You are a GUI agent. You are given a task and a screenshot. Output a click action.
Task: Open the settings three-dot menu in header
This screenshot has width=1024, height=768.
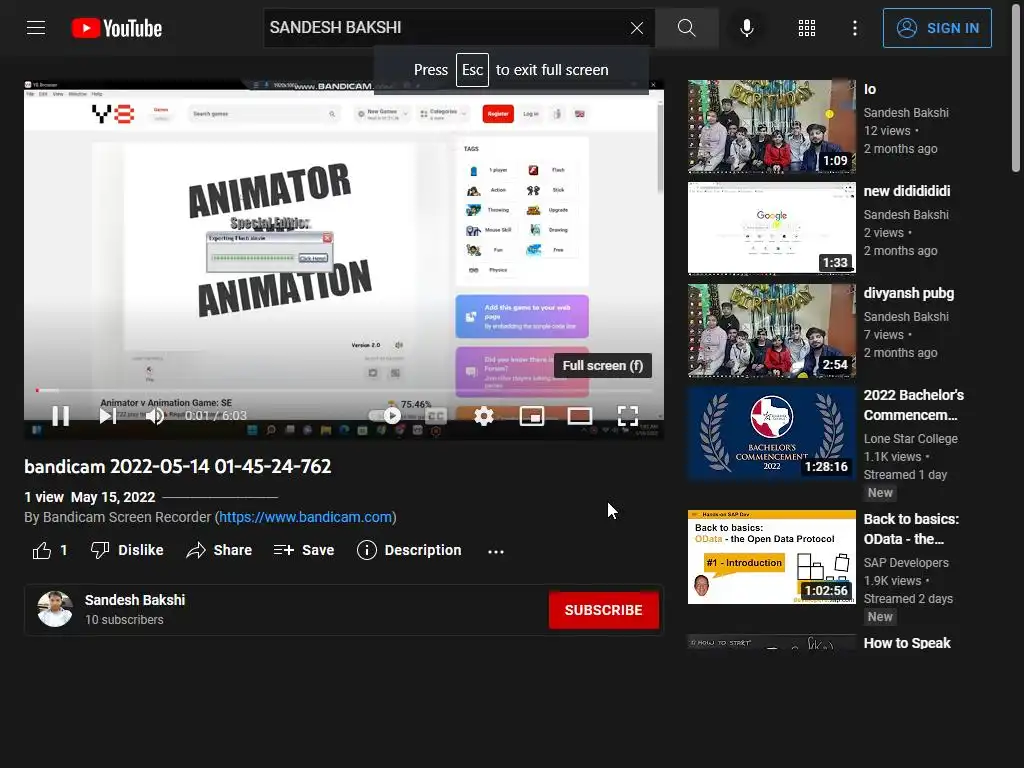pos(855,28)
